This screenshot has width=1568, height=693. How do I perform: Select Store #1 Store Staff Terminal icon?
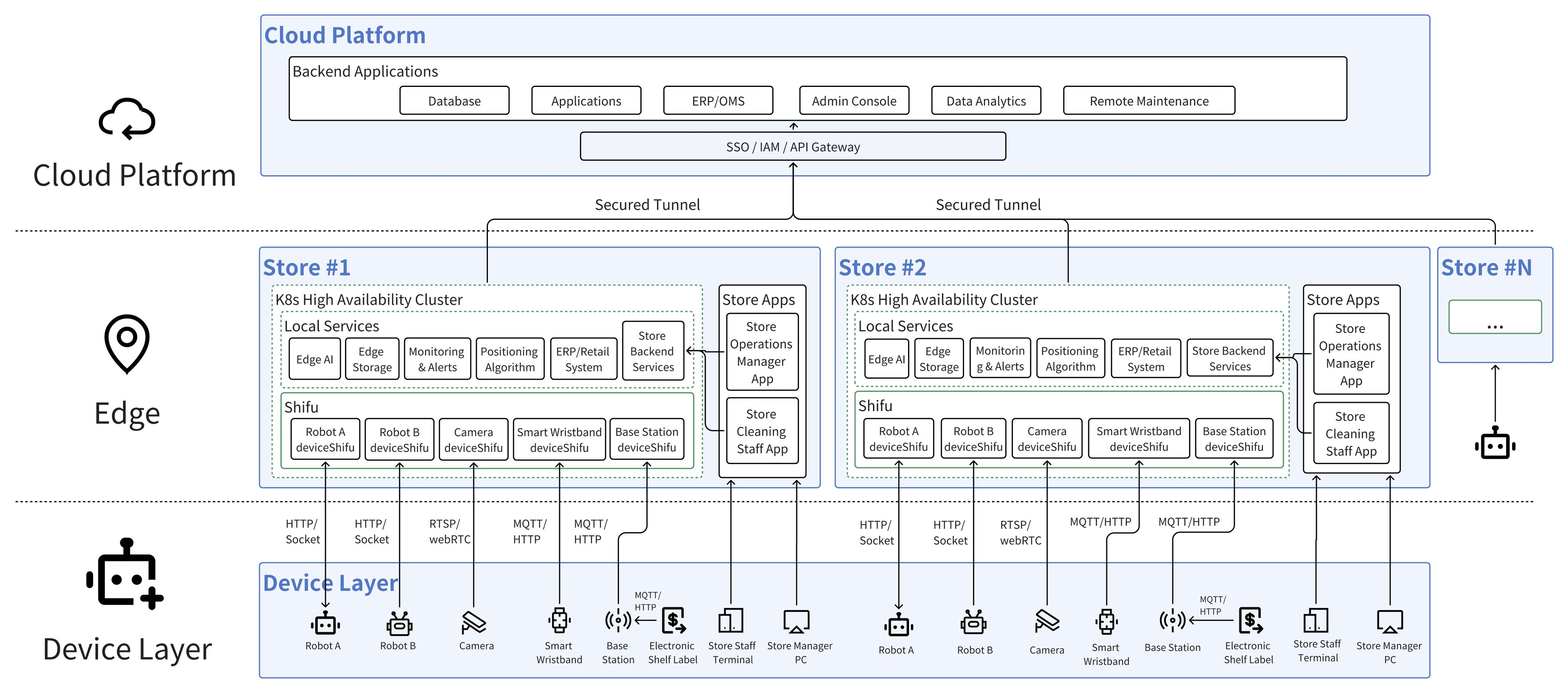point(731,621)
